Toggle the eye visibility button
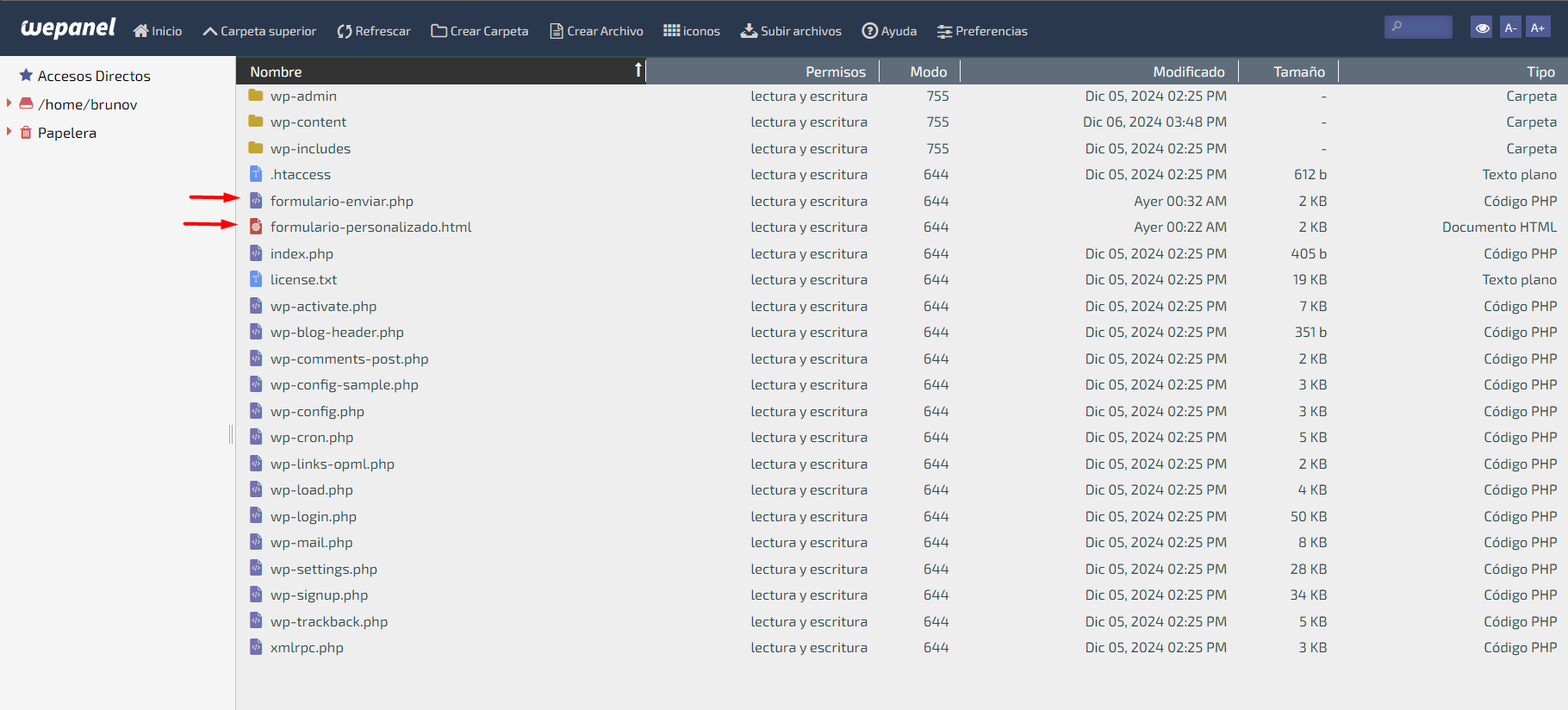The image size is (1568, 710). pos(1482,28)
